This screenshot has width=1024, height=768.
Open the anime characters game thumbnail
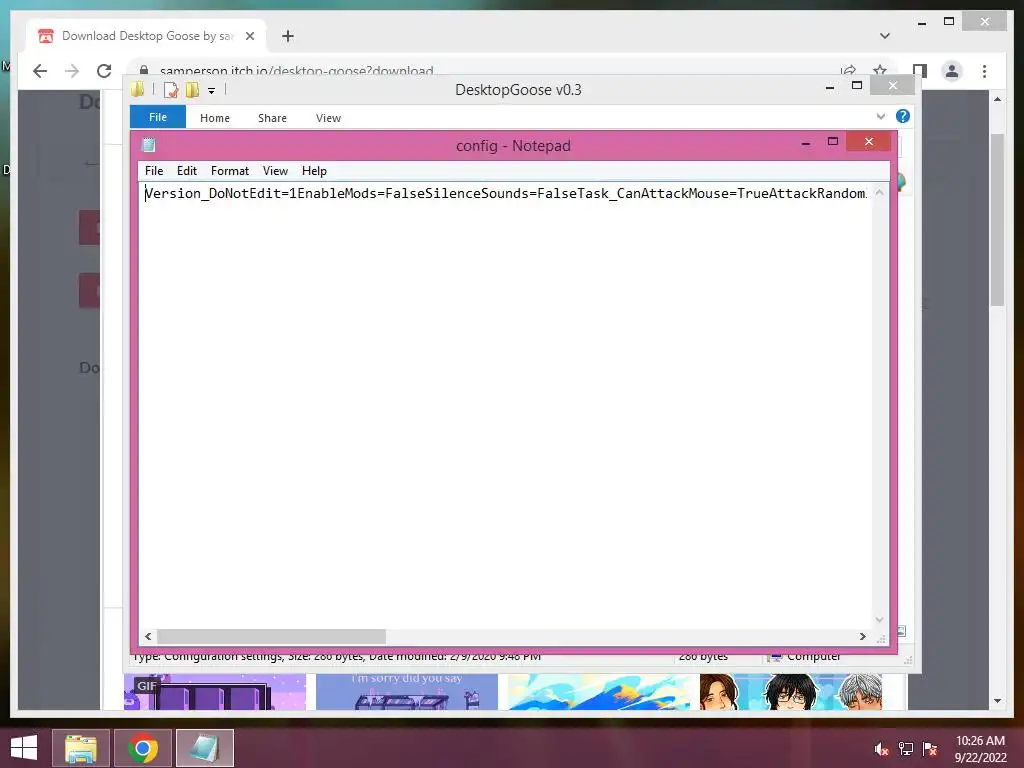[x=791, y=692]
